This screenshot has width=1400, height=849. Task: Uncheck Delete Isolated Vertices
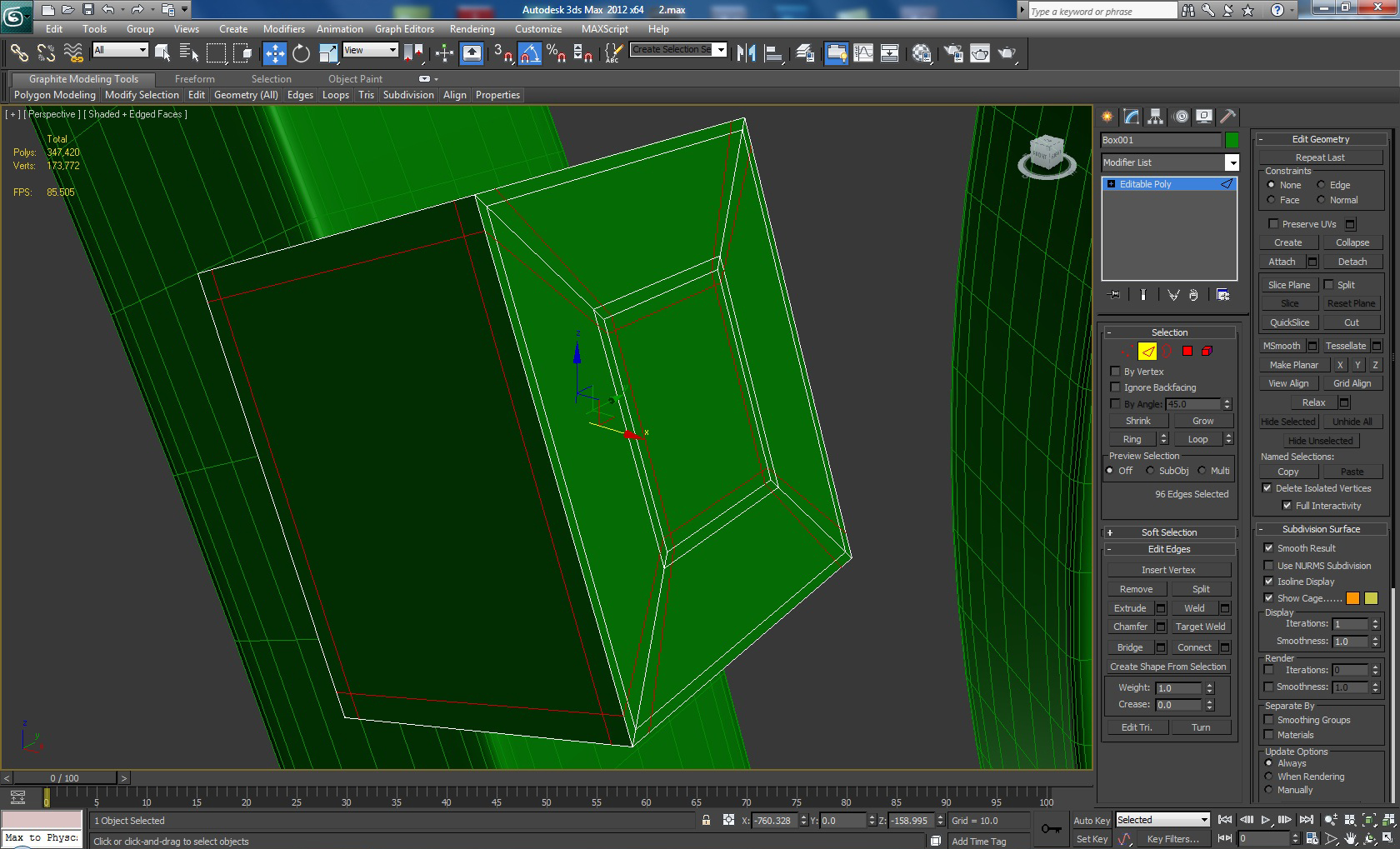pyautogui.click(x=1267, y=488)
